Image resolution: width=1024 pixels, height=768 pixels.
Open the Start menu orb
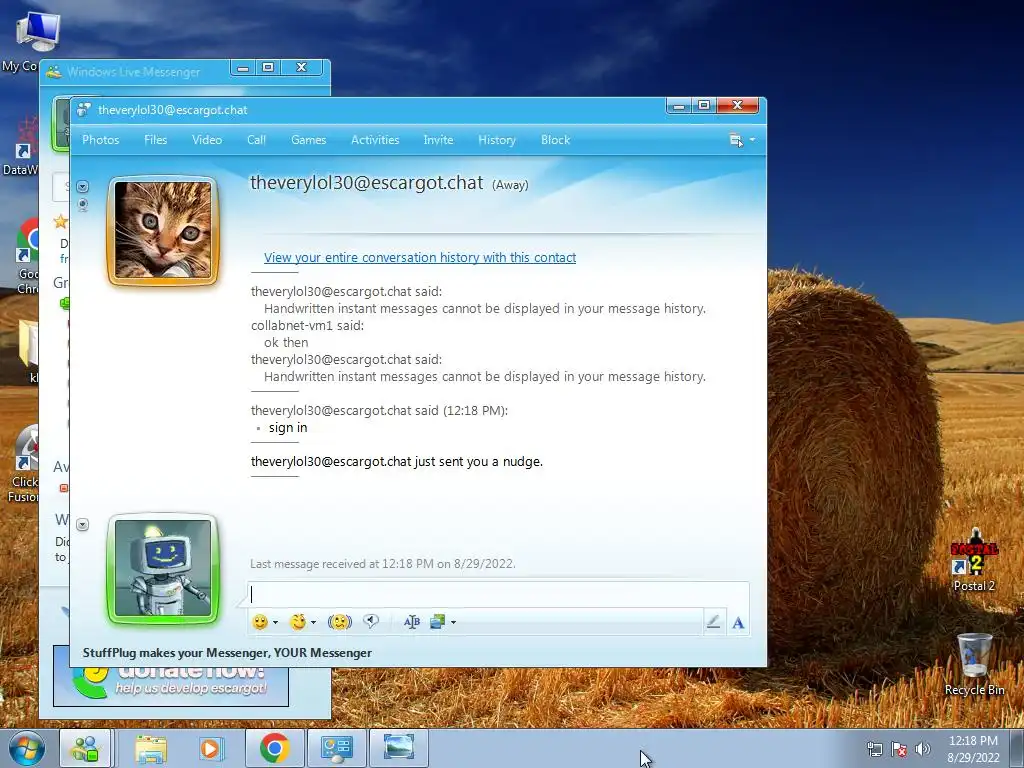coord(27,748)
